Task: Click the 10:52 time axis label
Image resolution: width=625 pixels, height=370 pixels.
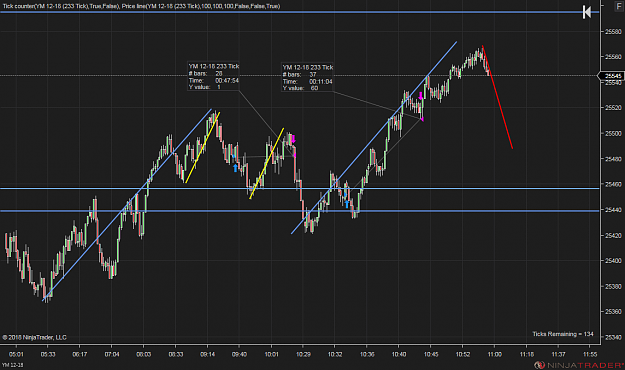Action: [x=463, y=354]
